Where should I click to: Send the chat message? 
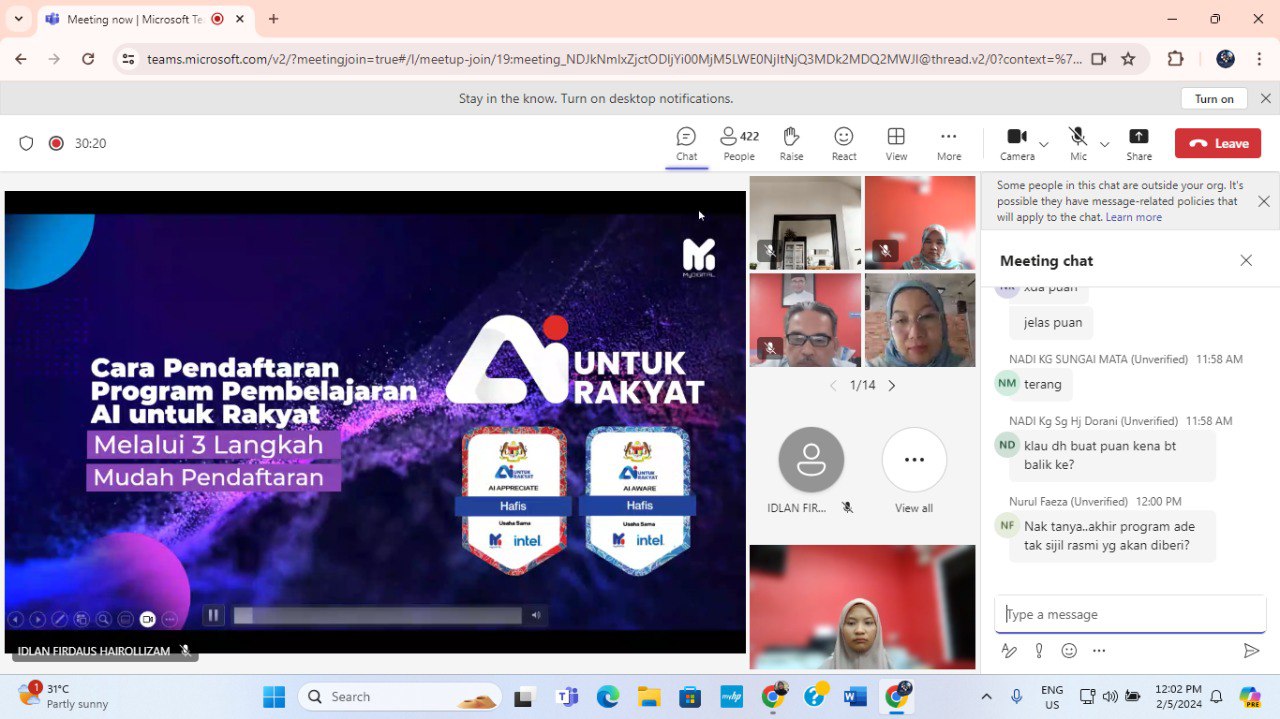1251,650
